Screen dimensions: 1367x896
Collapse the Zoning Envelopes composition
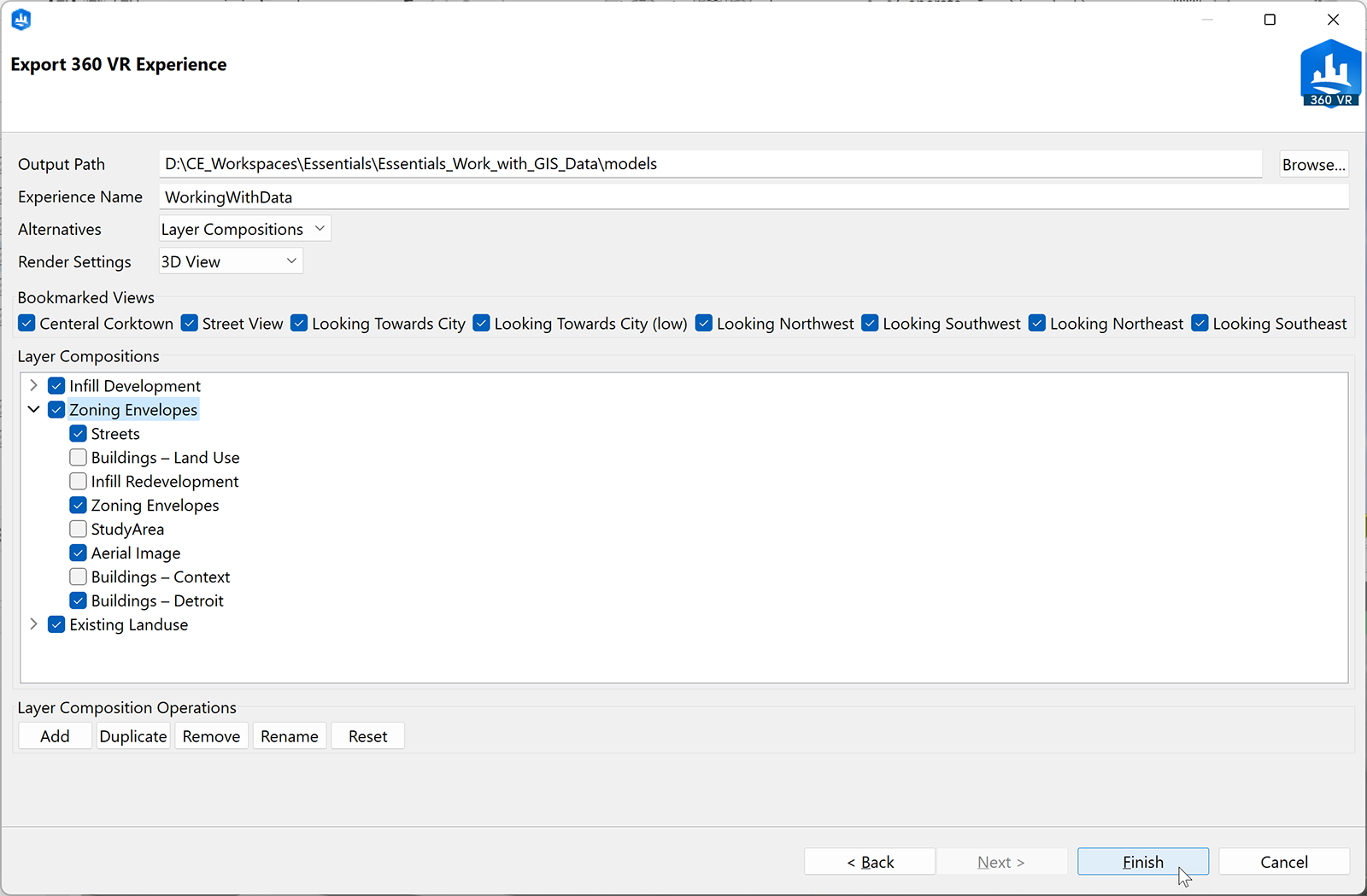coord(34,410)
